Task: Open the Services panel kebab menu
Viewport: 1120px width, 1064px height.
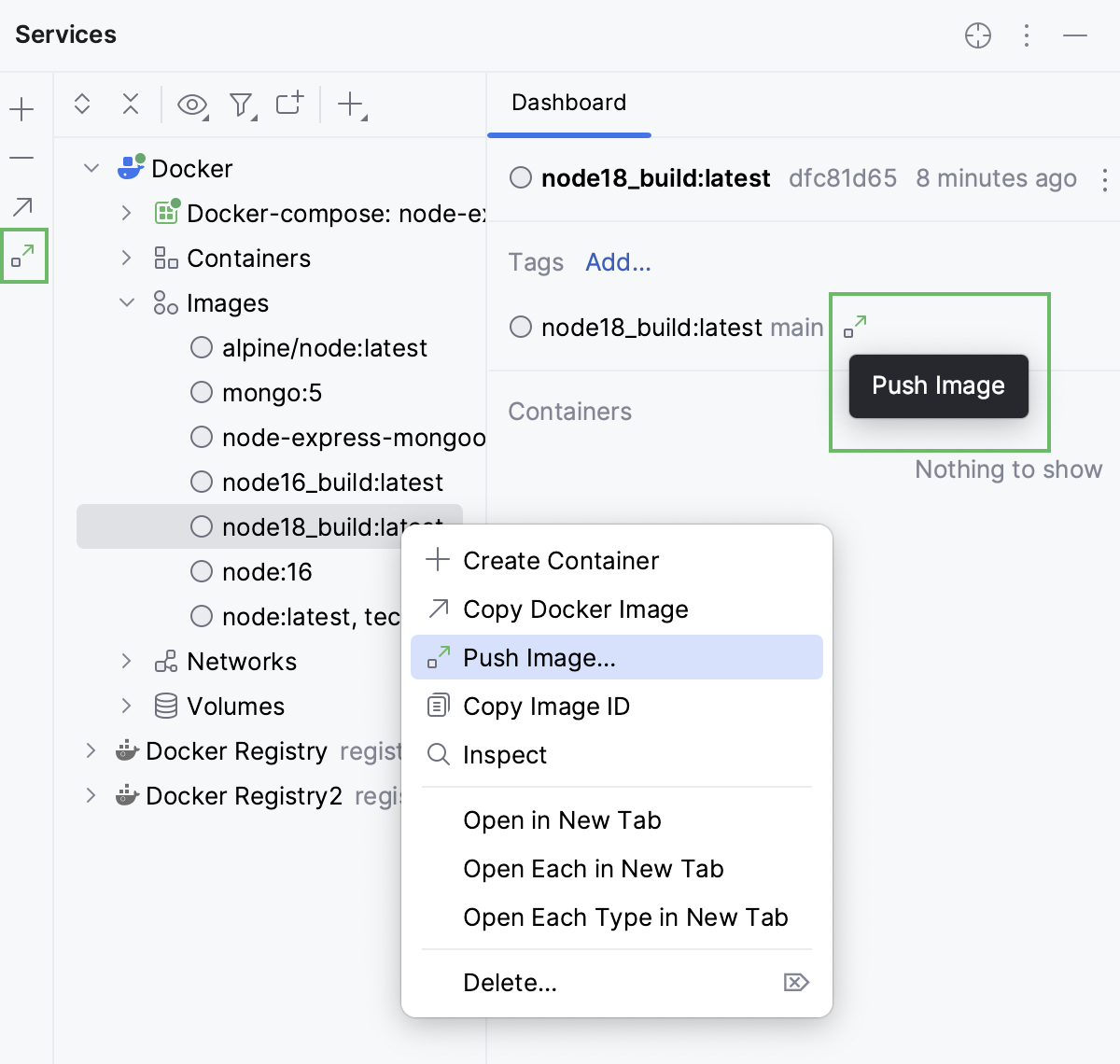Action: (1027, 35)
